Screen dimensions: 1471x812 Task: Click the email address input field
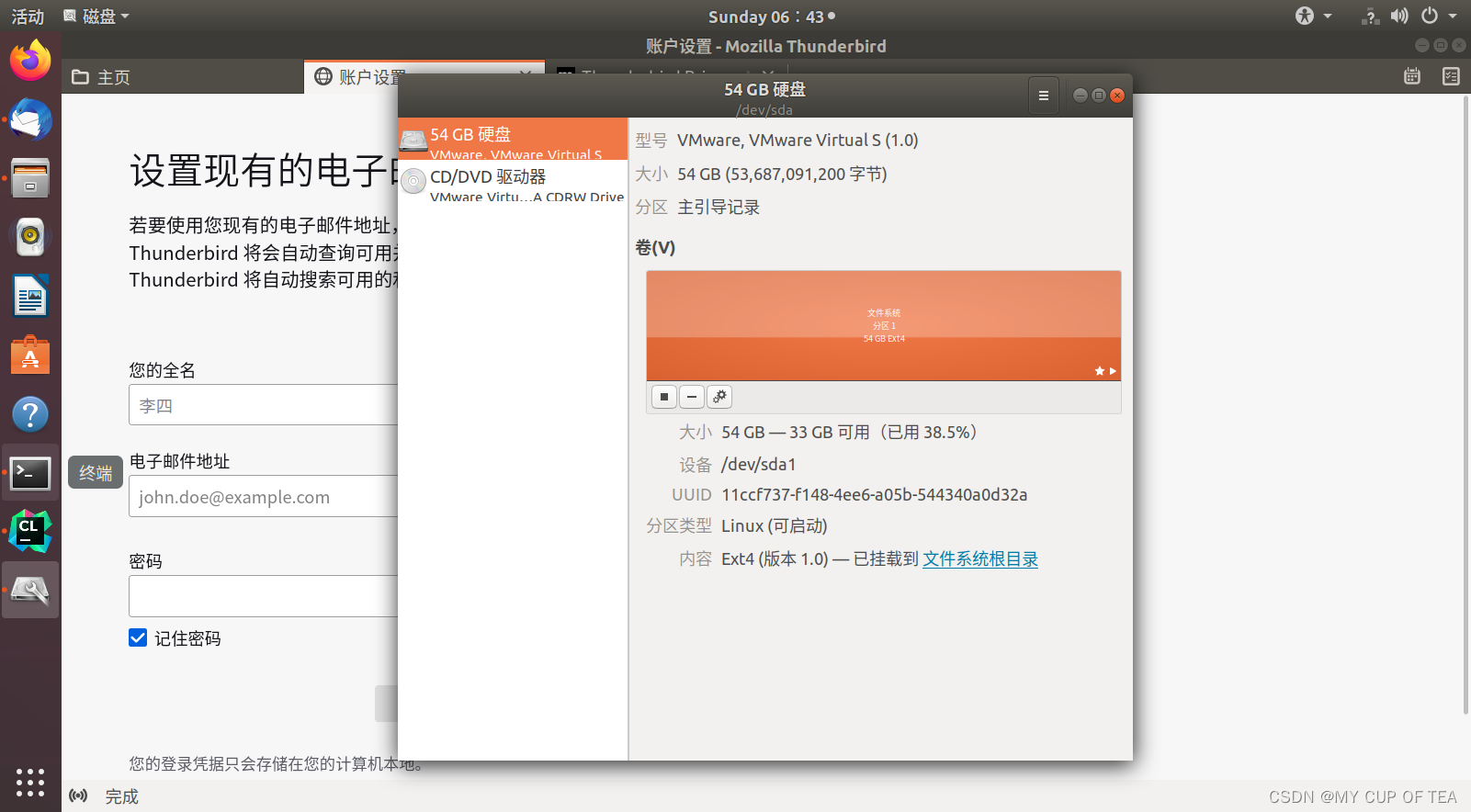(x=264, y=496)
